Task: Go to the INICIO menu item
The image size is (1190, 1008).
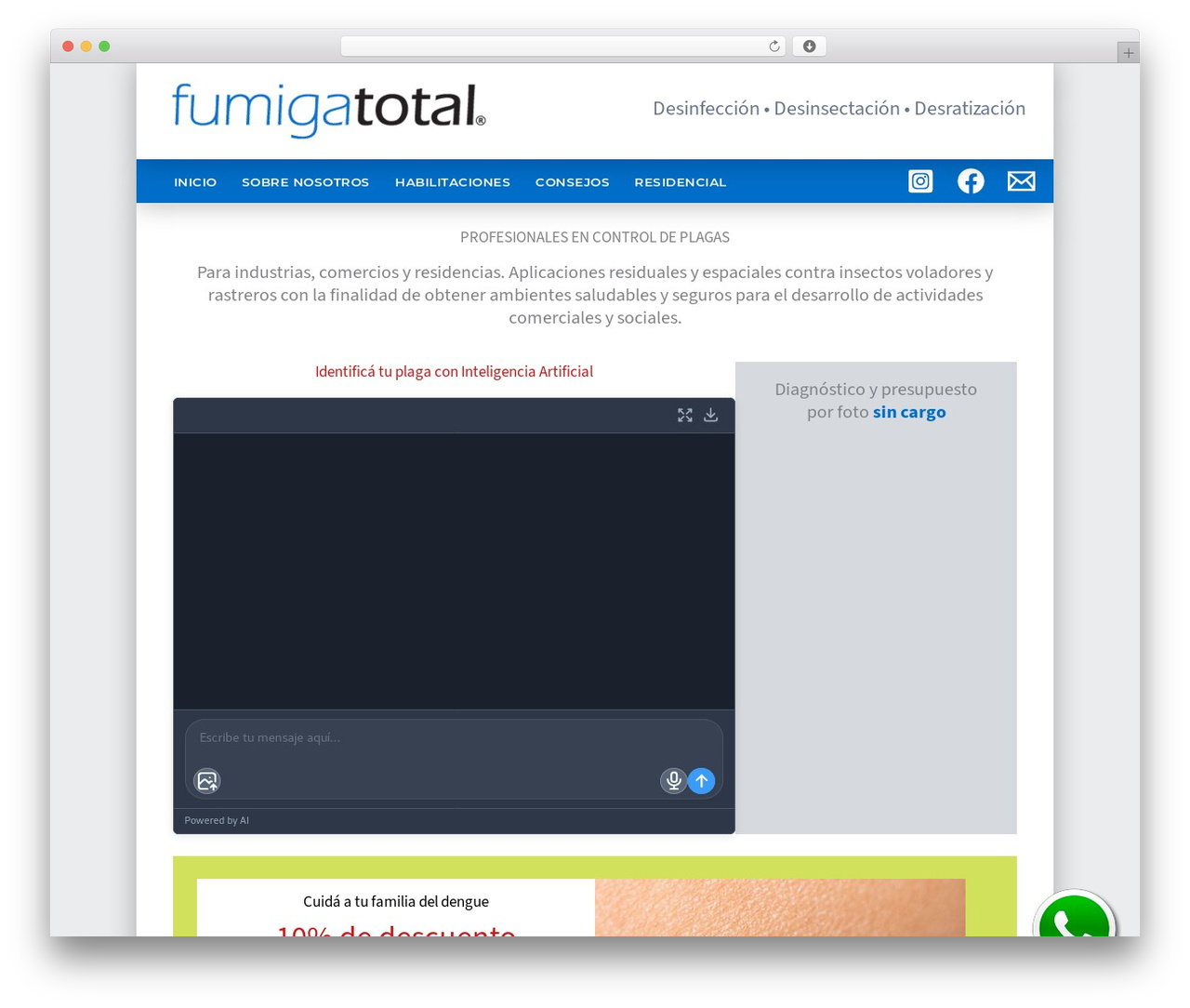Action: (x=195, y=182)
